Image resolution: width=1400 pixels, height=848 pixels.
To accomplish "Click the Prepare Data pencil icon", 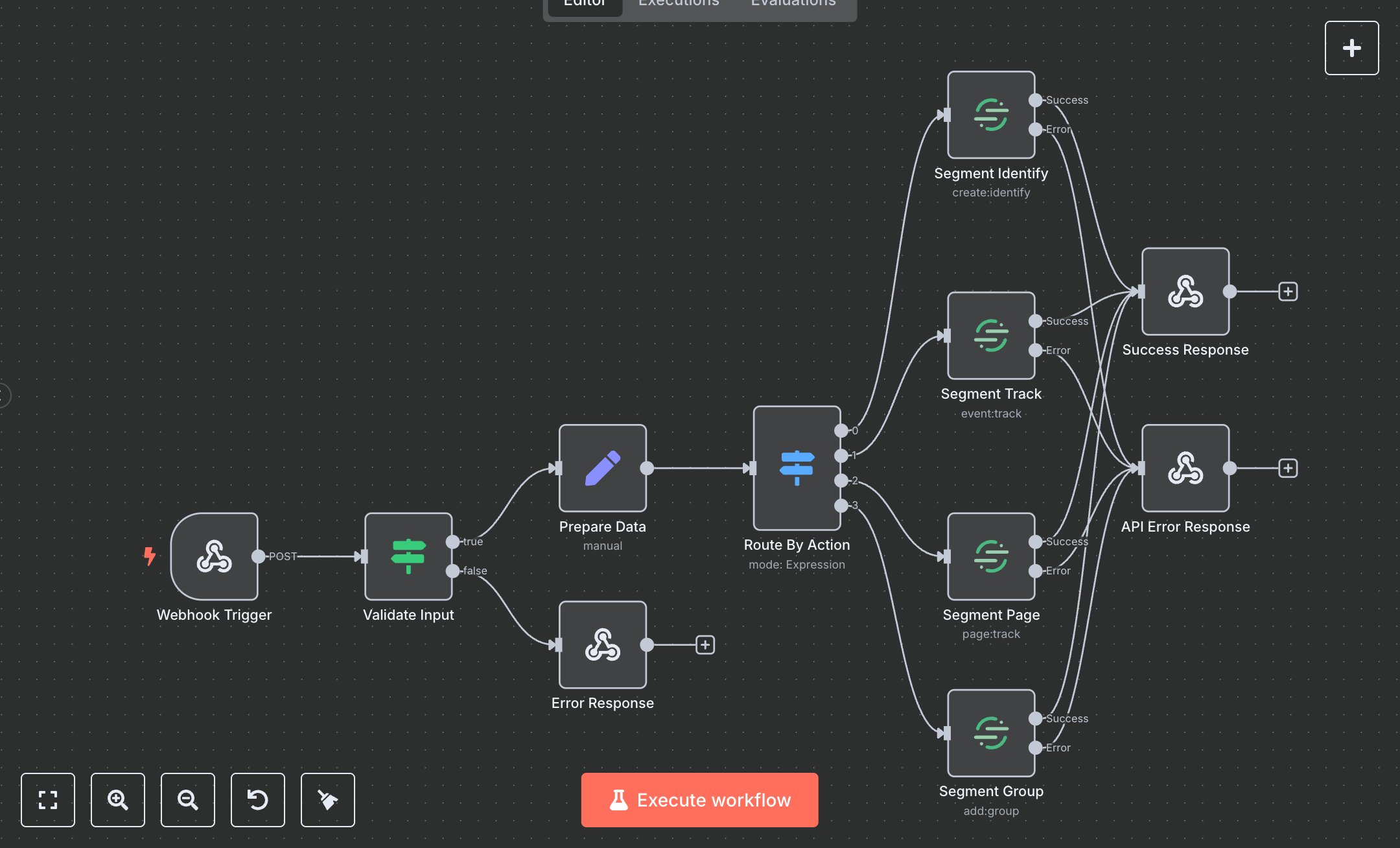I will (x=602, y=468).
